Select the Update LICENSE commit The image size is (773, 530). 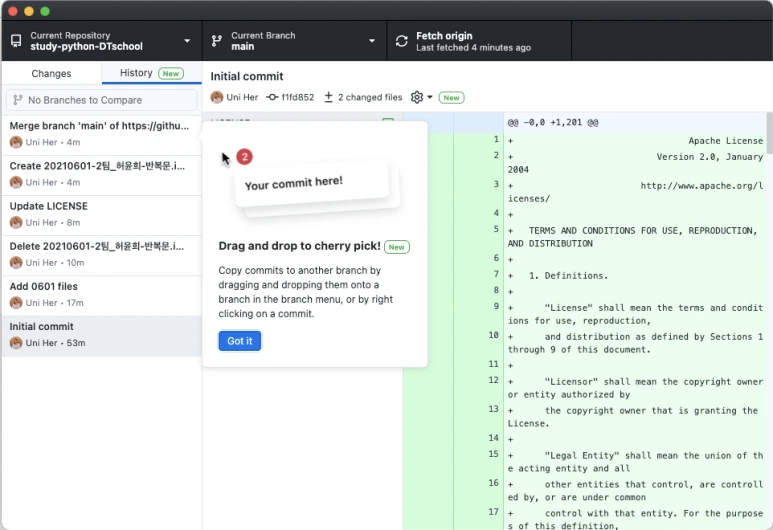point(102,215)
